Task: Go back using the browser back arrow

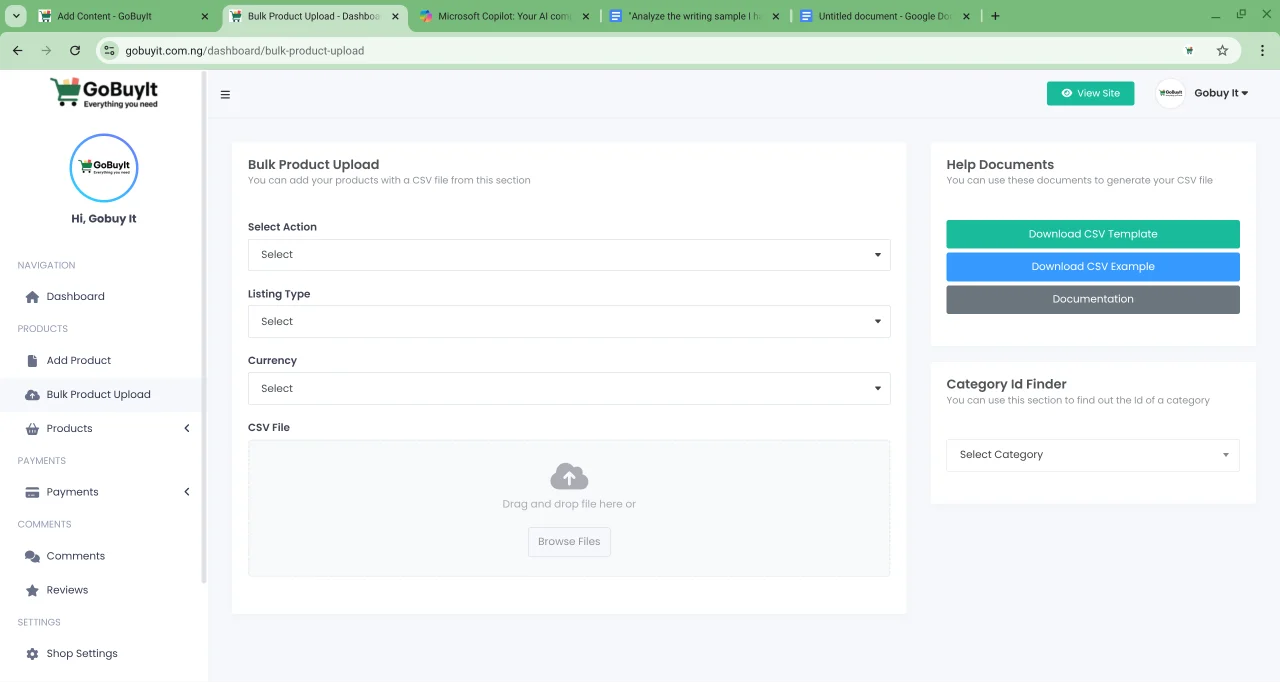Action: point(18,50)
